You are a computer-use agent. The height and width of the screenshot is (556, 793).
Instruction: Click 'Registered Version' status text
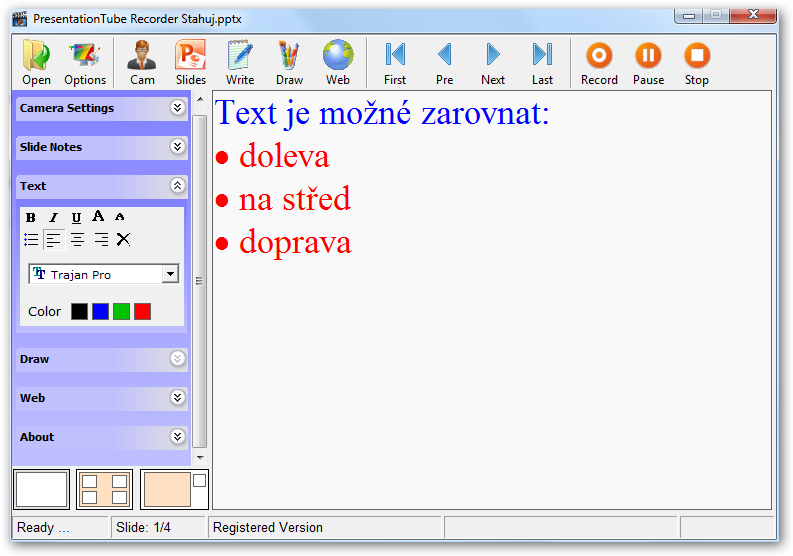click(268, 528)
